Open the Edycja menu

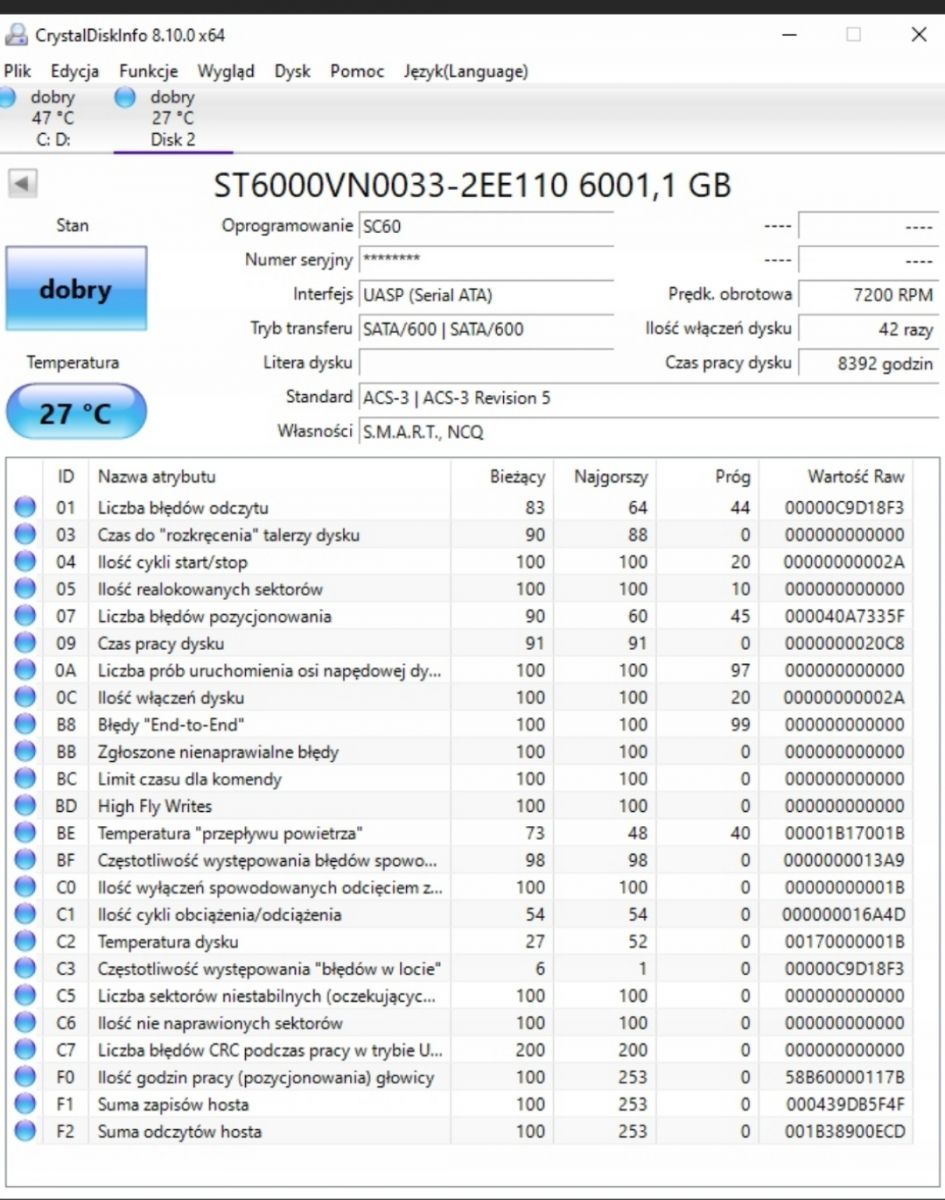pos(75,71)
